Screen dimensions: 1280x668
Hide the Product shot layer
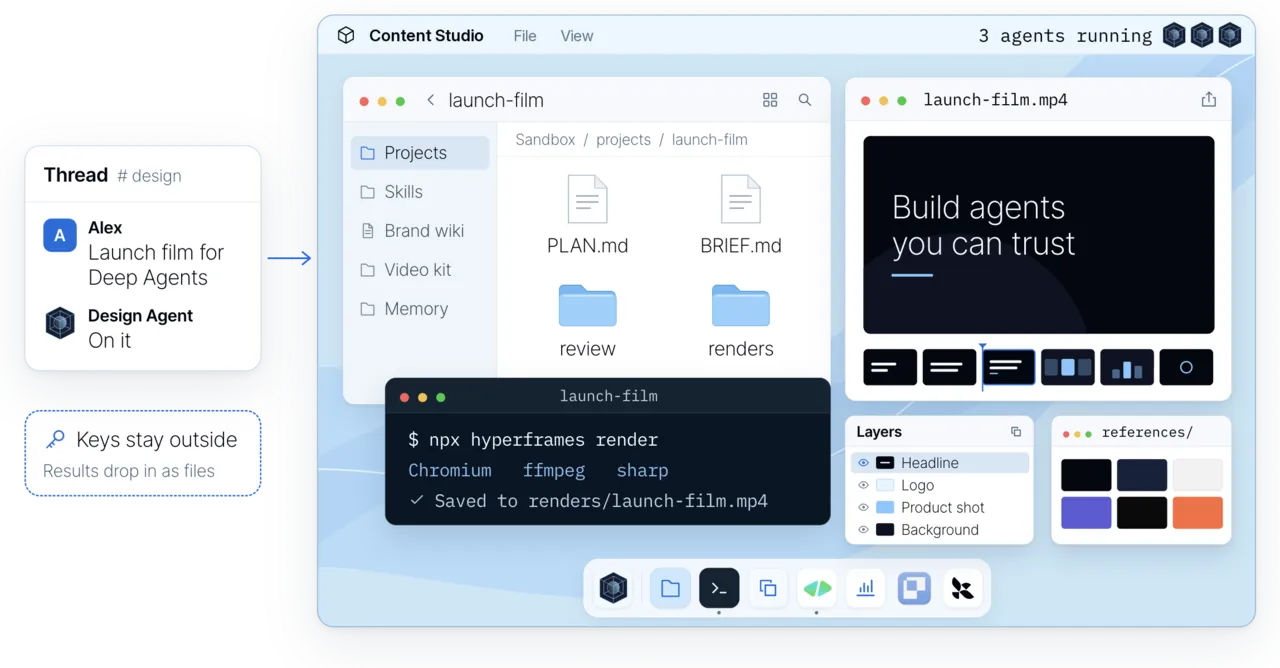click(x=863, y=507)
